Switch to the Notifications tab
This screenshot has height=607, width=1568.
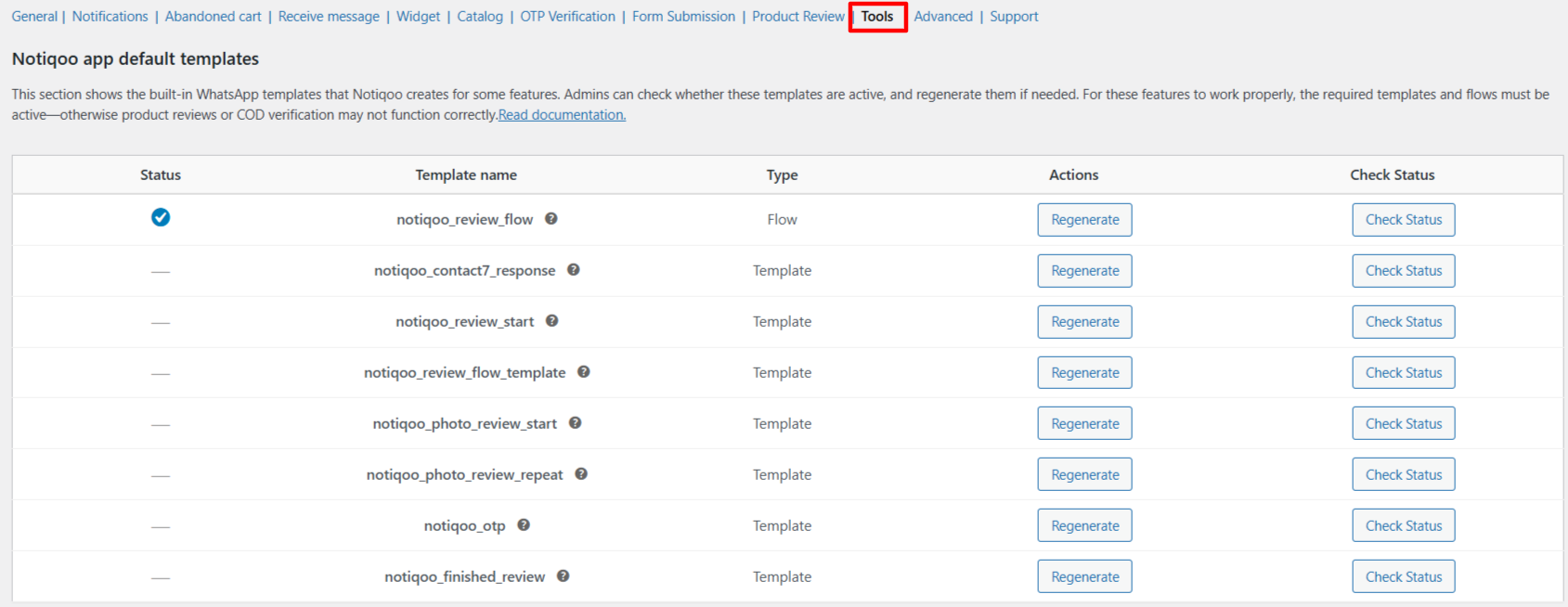coord(110,17)
